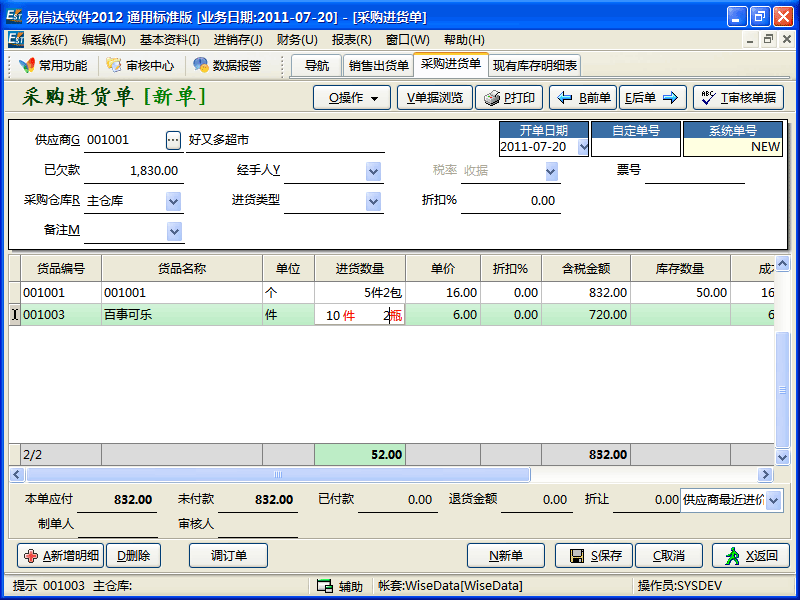Switch to the 销售出货单 tab
The height and width of the screenshot is (600, 800).
tap(378, 66)
